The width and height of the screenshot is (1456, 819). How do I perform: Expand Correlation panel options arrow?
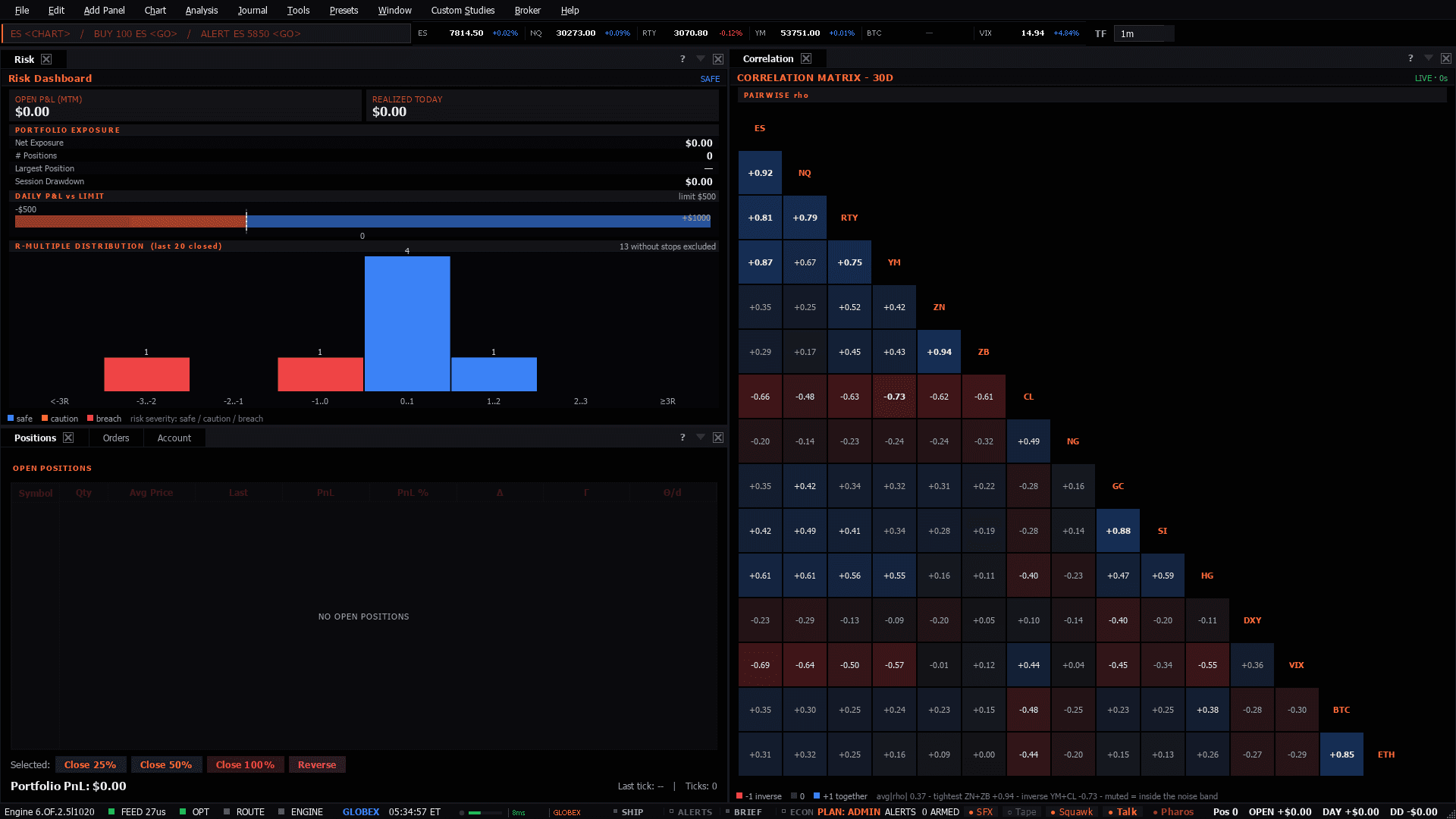coord(1429,58)
